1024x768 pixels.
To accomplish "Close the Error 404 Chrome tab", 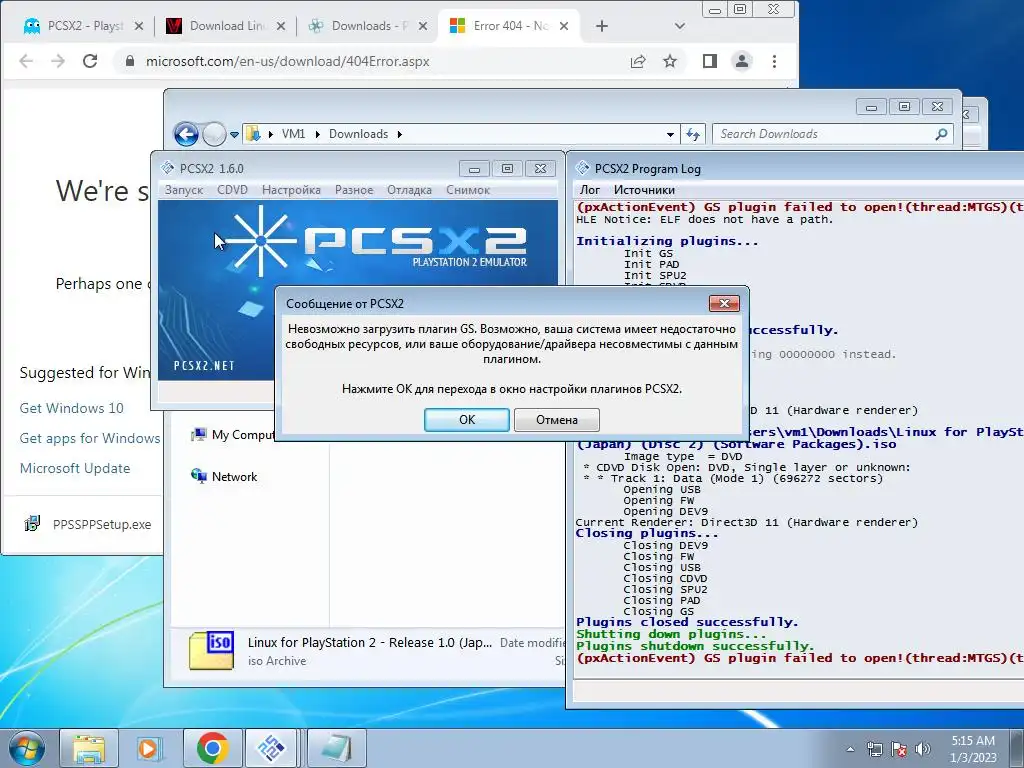I will [x=564, y=26].
